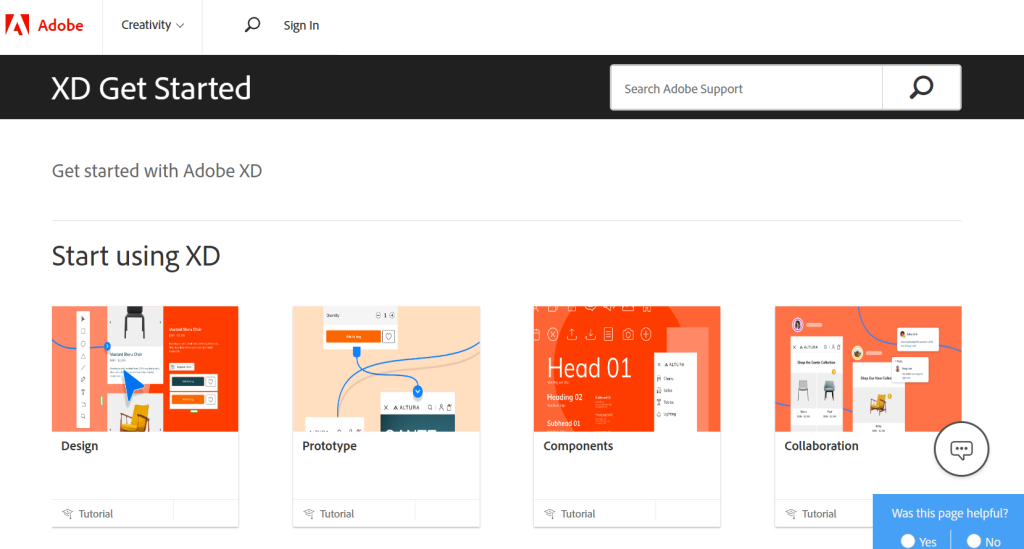
Task: Click the tutorial cap icon under Design
Action: tap(67, 514)
